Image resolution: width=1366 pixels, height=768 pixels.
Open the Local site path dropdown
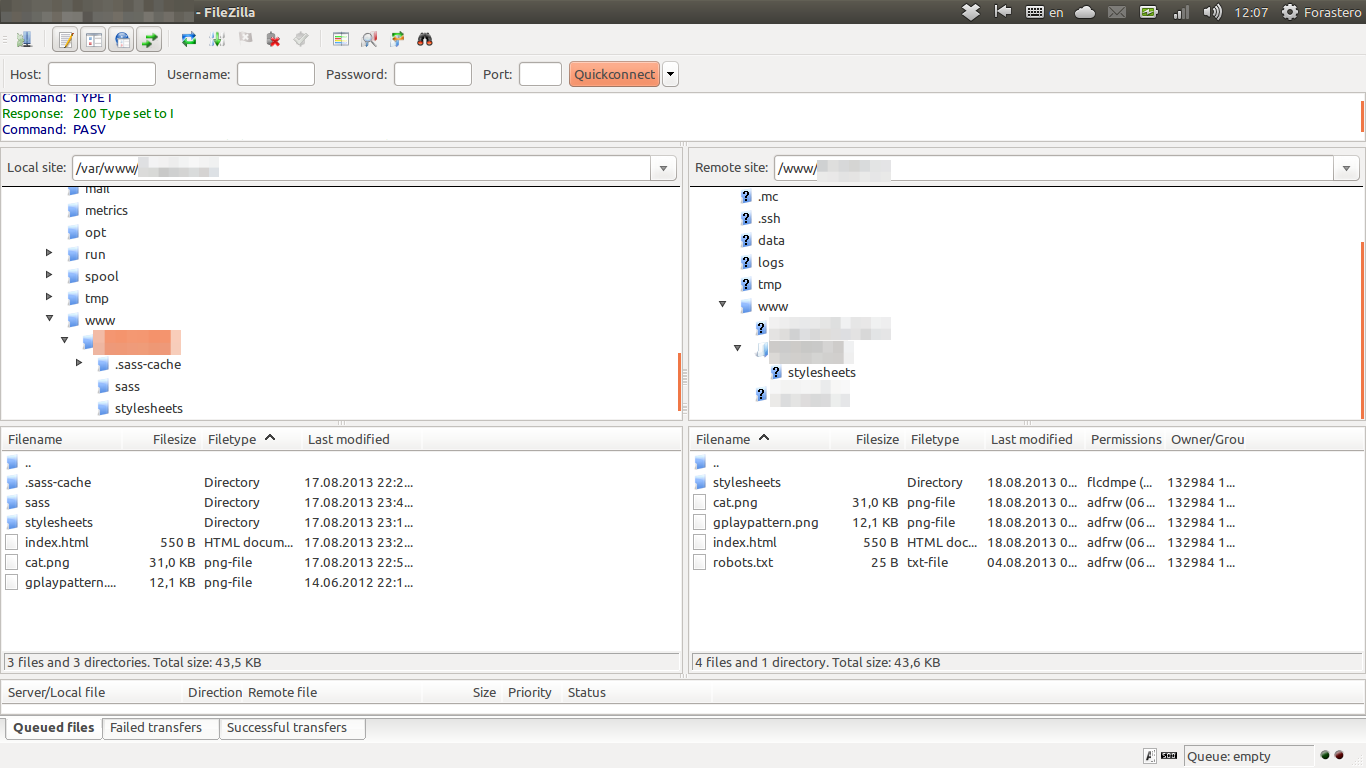click(x=664, y=169)
